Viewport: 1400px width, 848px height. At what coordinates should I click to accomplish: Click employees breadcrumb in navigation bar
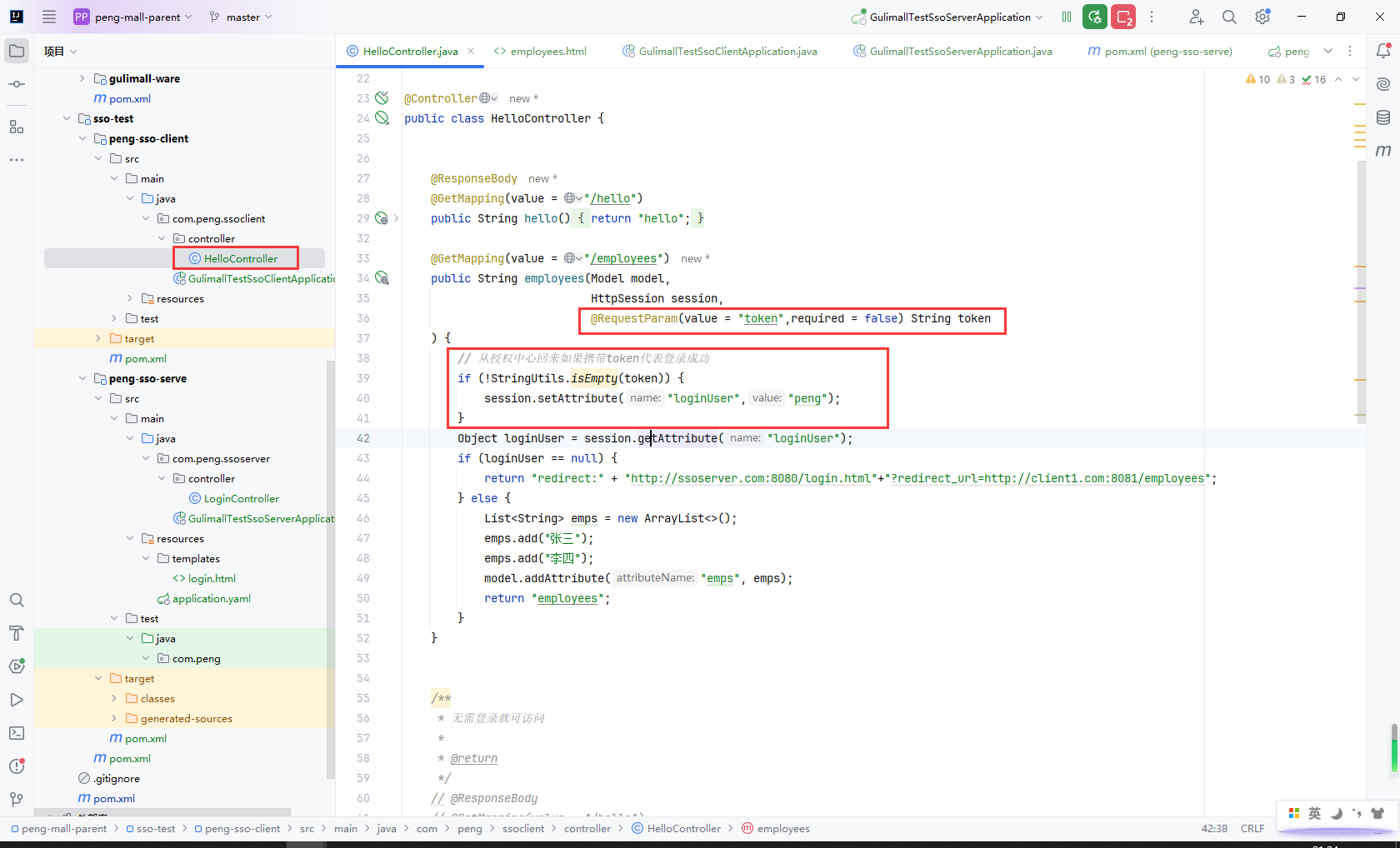[x=776, y=828]
